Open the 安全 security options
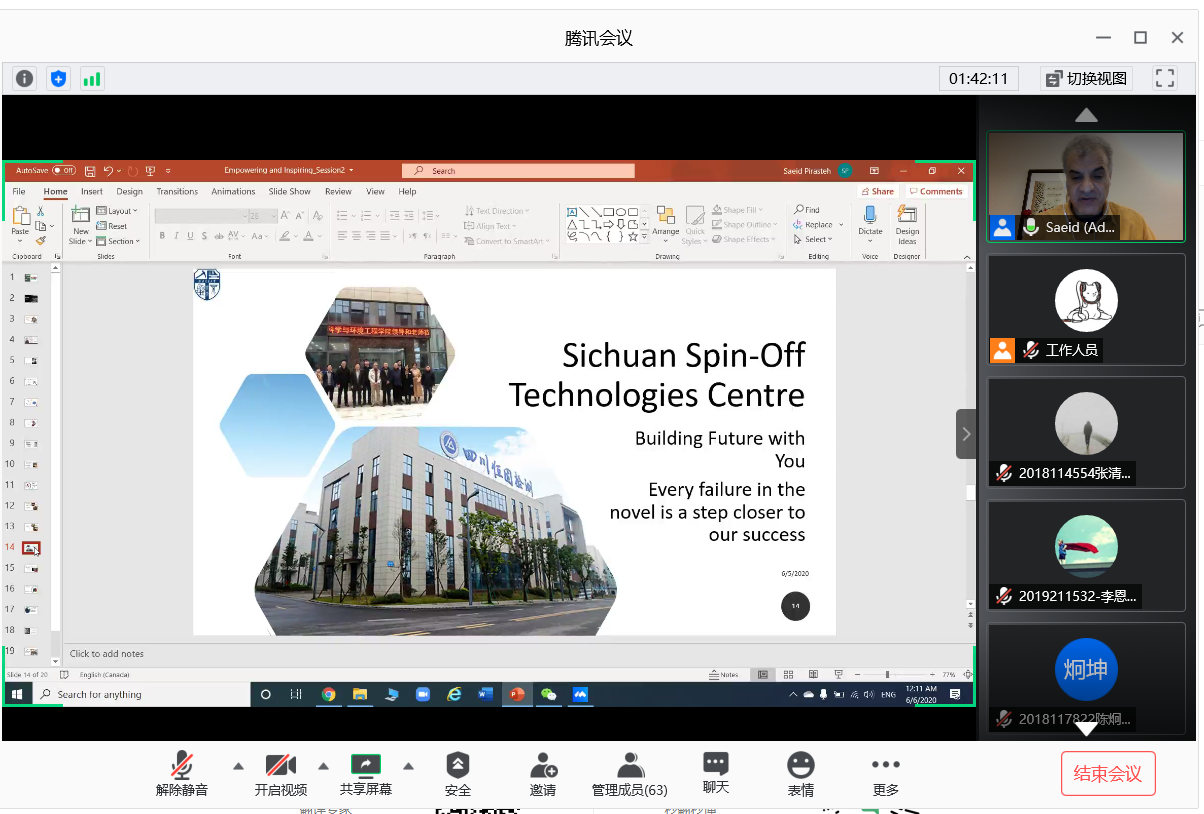Viewport: 1204px width, 814px height. click(x=457, y=774)
